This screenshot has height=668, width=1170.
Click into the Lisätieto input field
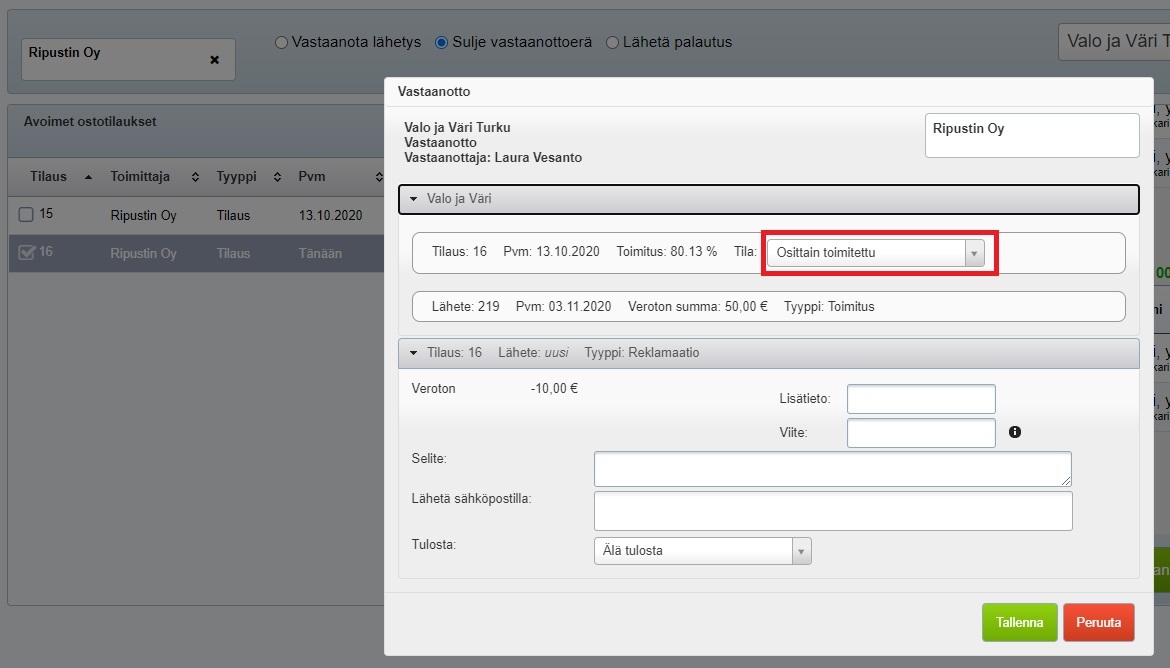coord(921,399)
